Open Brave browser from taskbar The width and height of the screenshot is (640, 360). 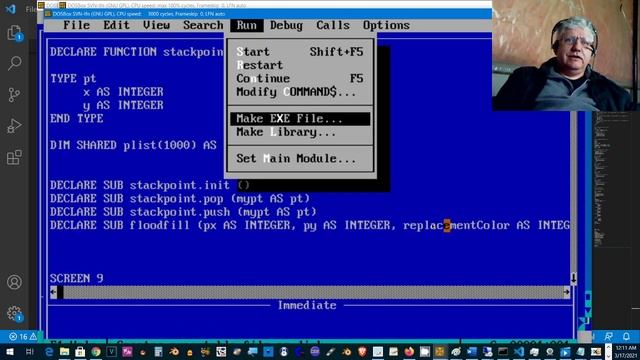(362, 352)
